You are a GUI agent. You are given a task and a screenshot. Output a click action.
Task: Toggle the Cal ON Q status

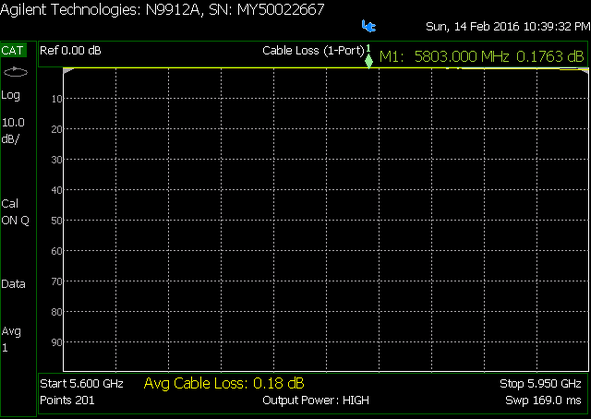coord(15,212)
